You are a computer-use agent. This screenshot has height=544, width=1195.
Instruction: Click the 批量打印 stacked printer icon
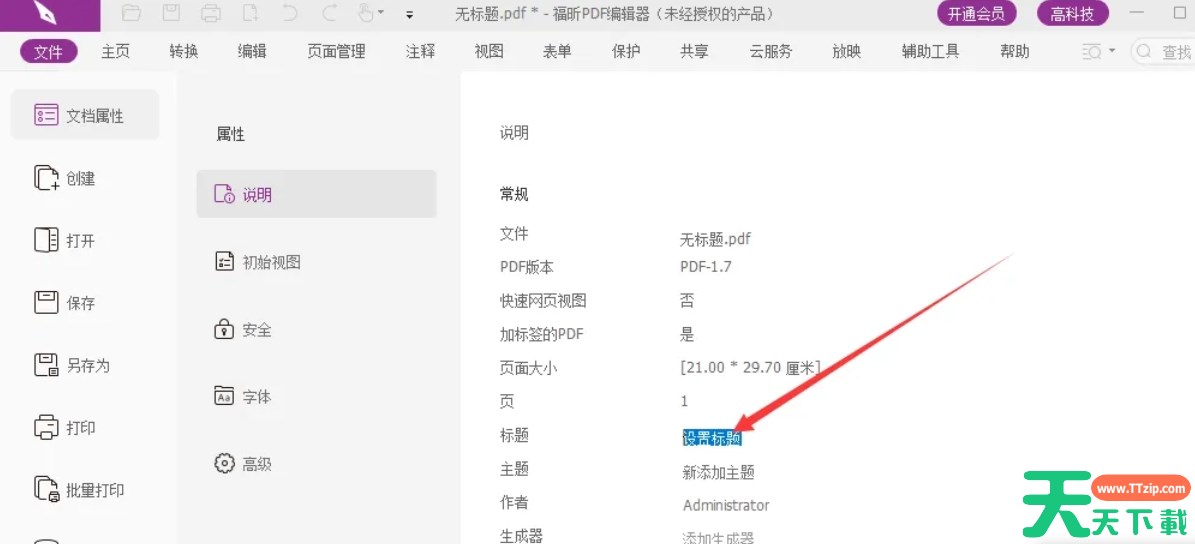[x=46, y=490]
